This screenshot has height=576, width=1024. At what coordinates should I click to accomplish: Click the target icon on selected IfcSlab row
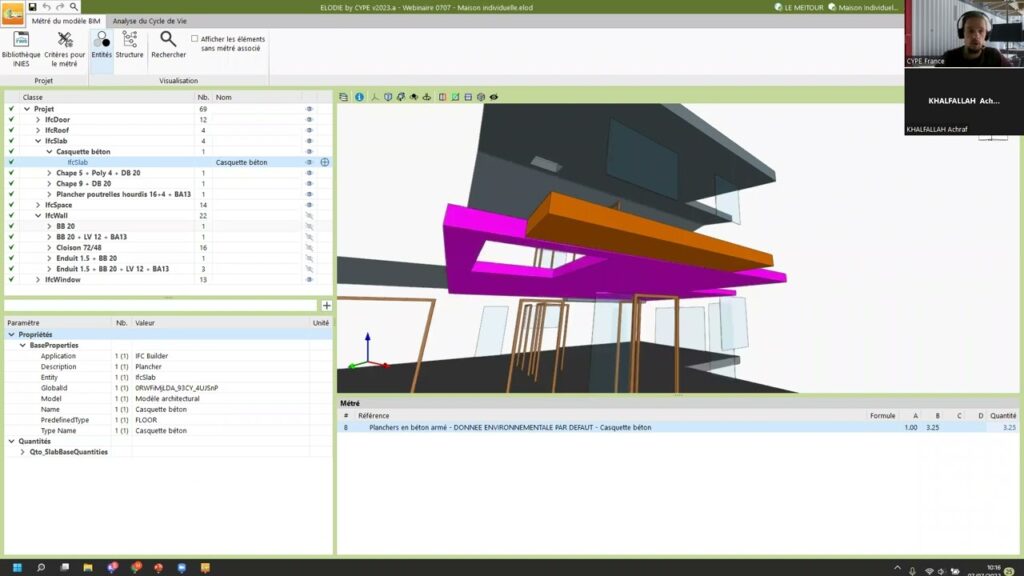(325, 162)
